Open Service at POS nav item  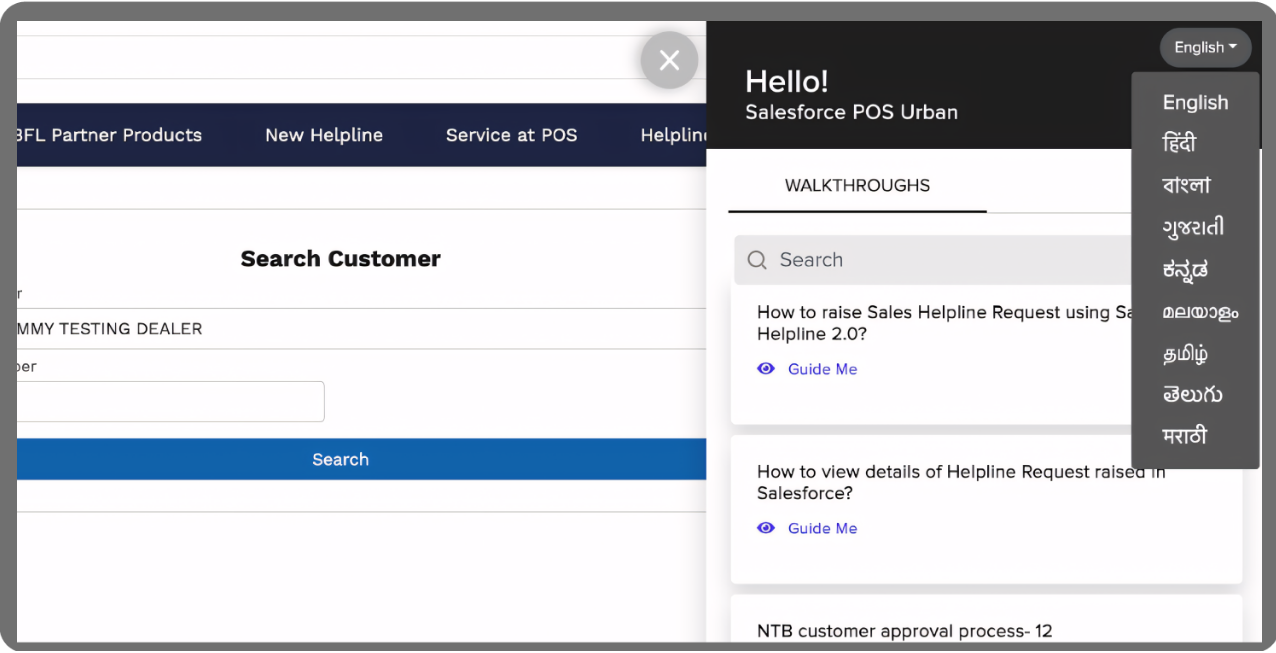(x=511, y=135)
